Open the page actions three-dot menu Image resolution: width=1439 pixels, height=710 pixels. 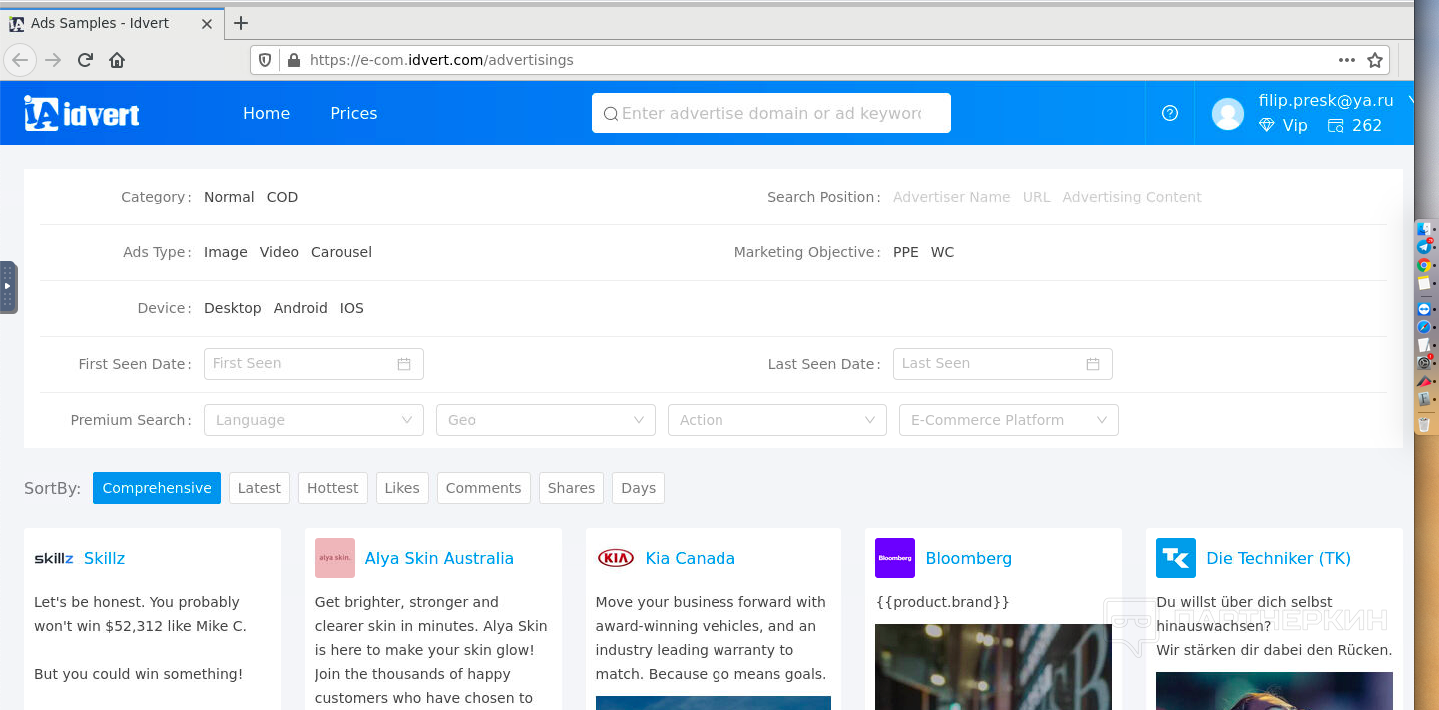(x=1347, y=60)
